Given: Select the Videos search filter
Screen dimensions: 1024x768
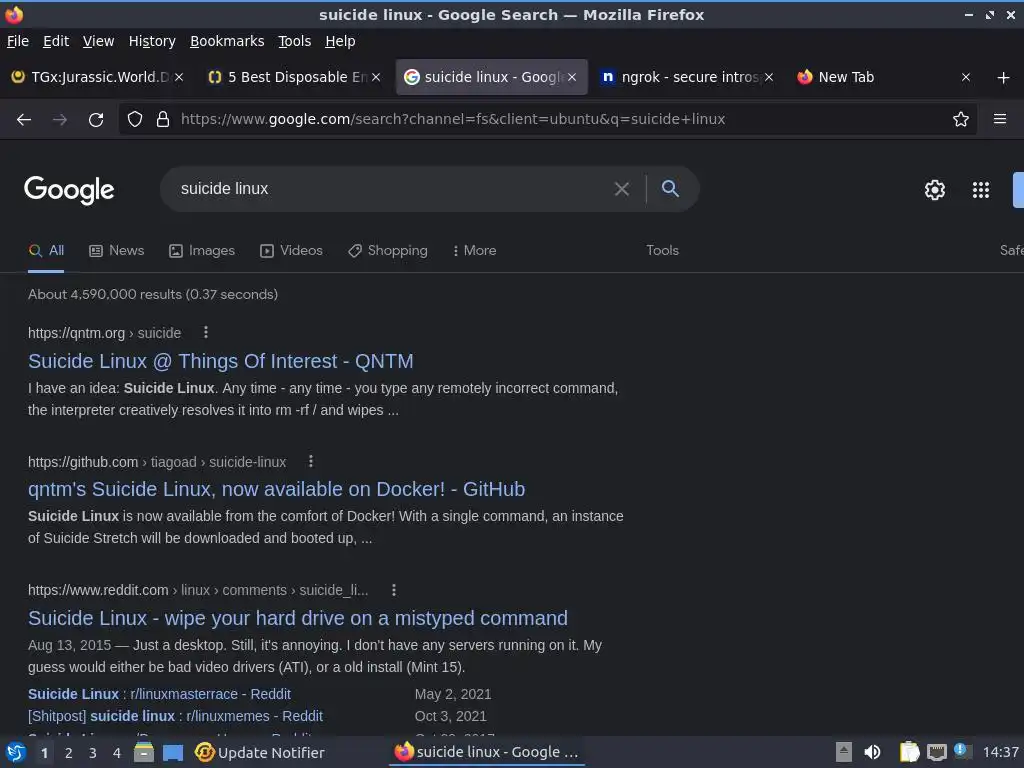Looking at the screenshot, I should click(291, 251).
